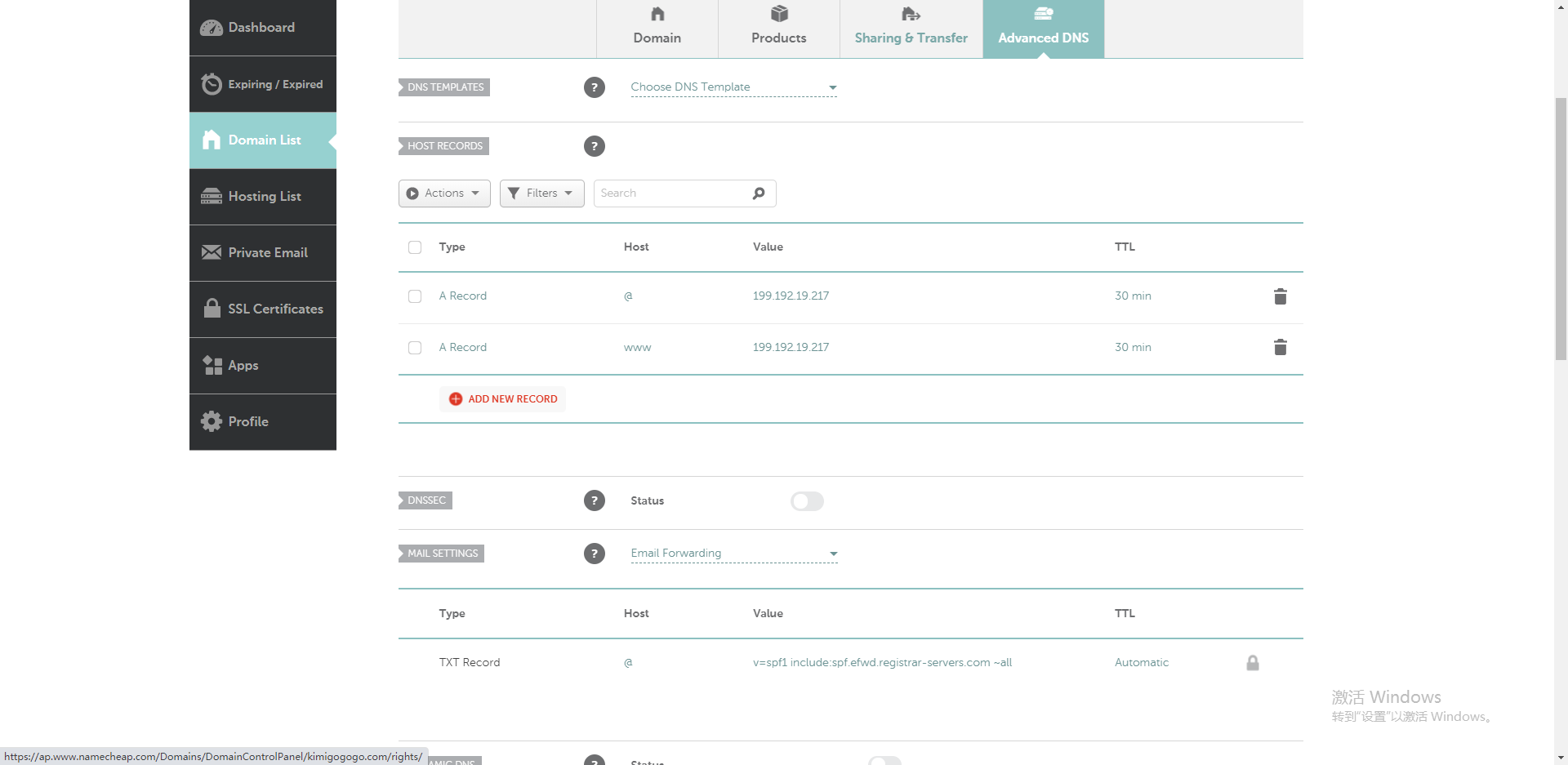Delete the @ A Record with trash icon
This screenshot has width=1568, height=765.
1281,296
